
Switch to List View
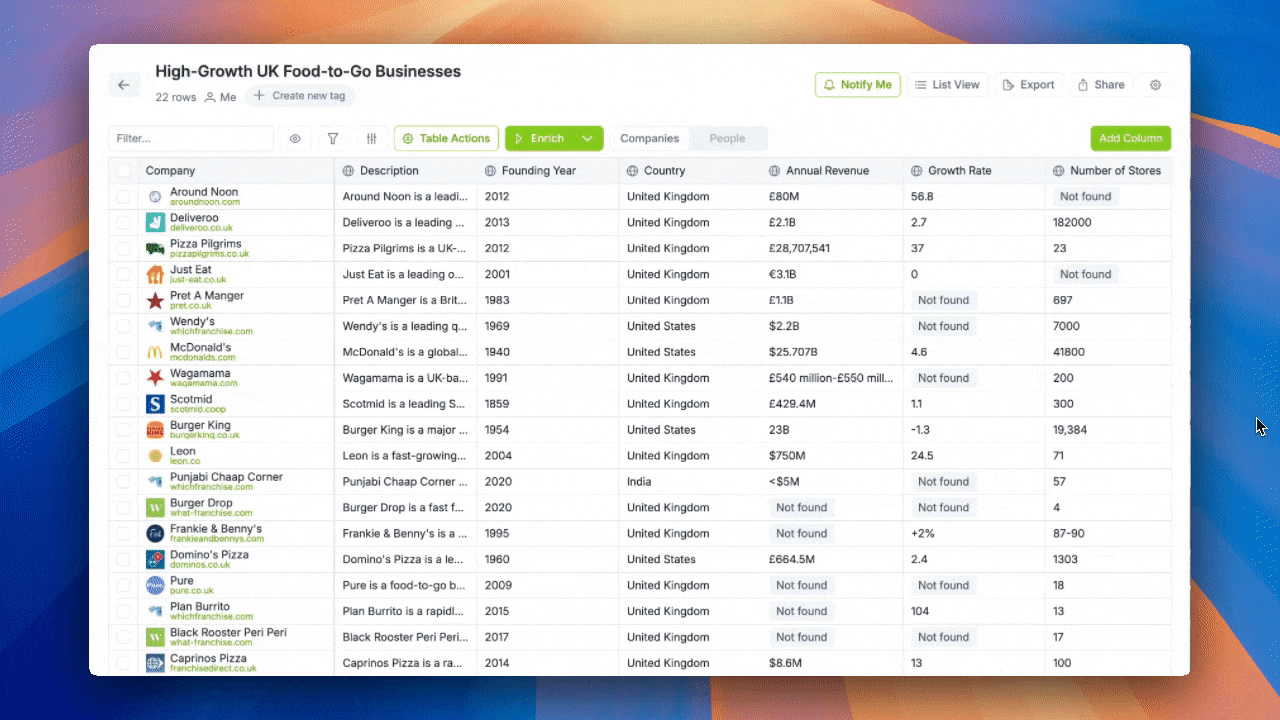pyautogui.click(x=947, y=85)
